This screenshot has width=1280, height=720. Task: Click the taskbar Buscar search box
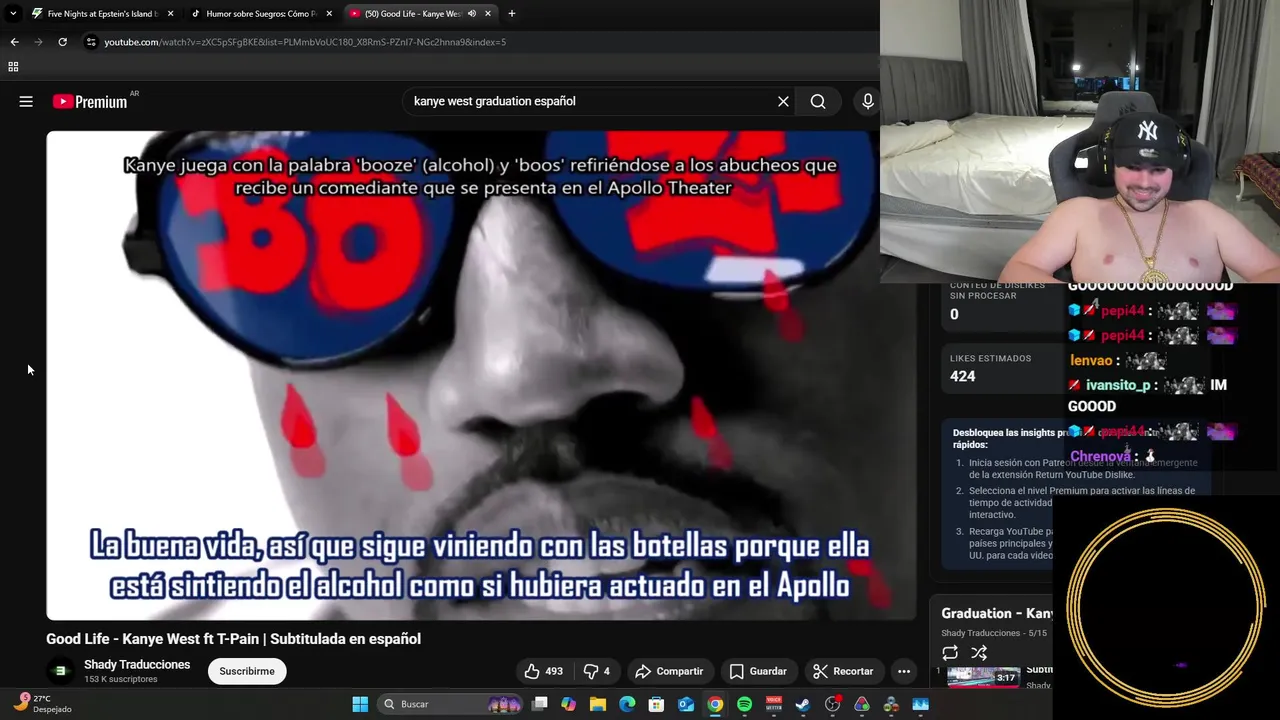[x=452, y=704]
